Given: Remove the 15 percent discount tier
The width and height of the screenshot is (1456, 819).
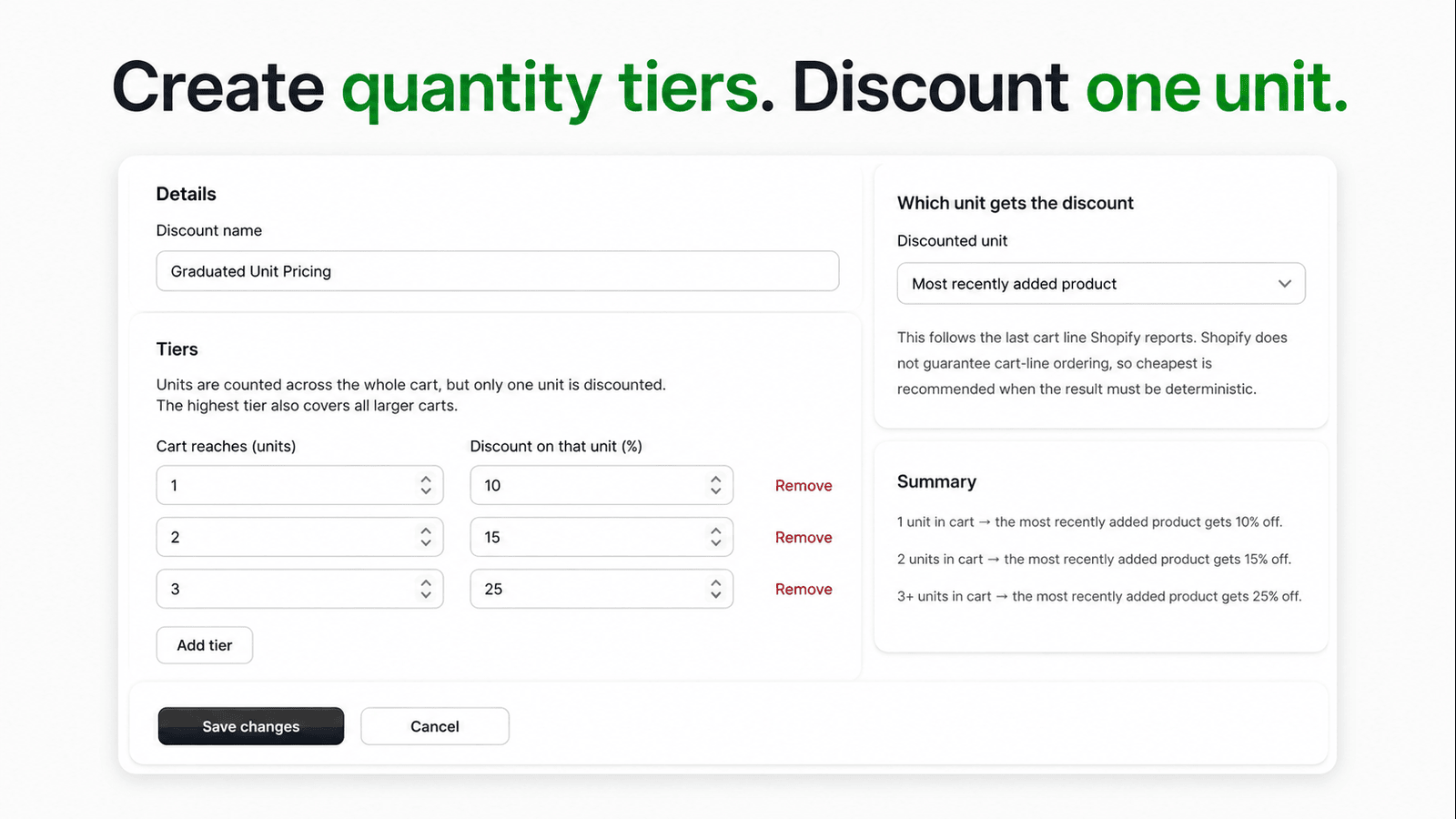Looking at the screenshot, I should click(x=804, y=538).
